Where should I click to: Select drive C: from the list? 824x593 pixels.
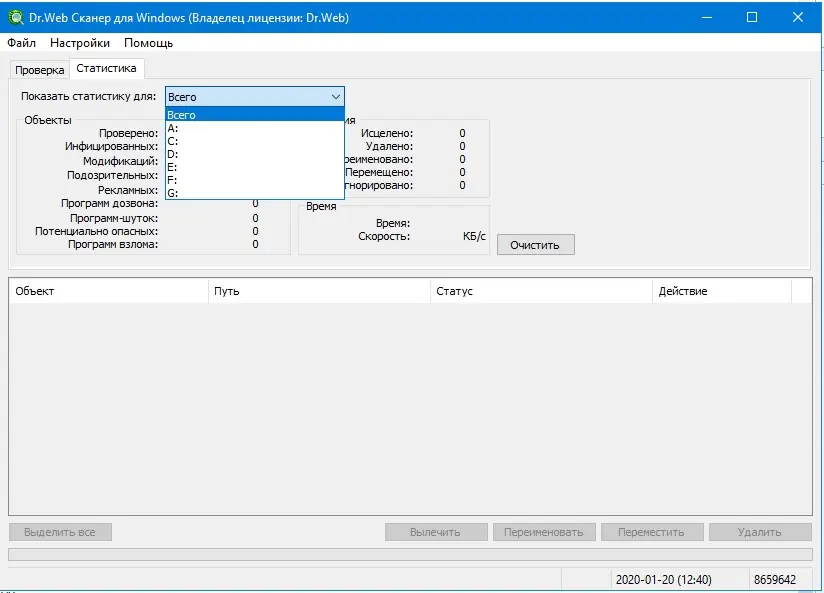(255, 141)
